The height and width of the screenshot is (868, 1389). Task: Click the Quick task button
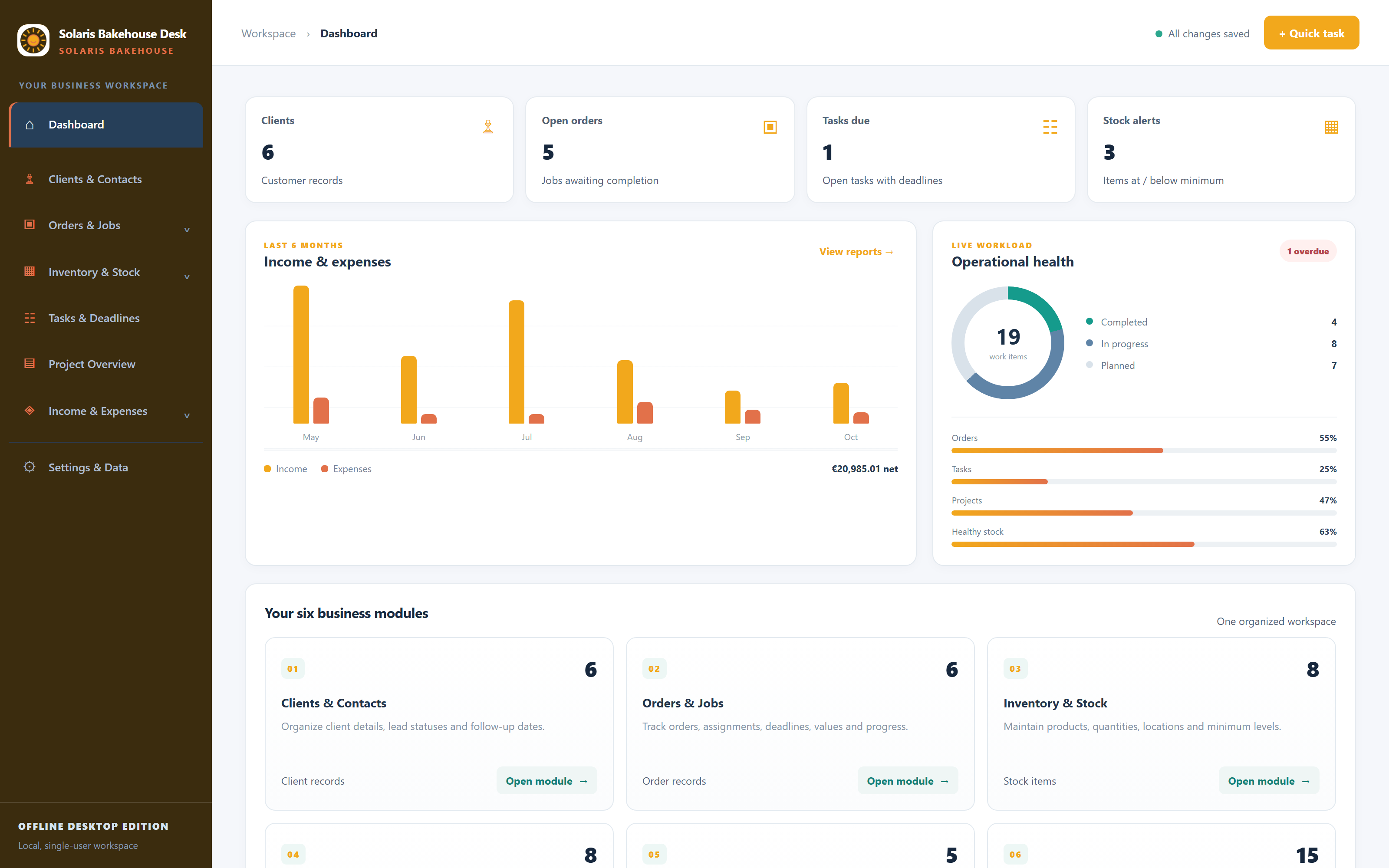pyautogui.click(x=1311, y=33)
